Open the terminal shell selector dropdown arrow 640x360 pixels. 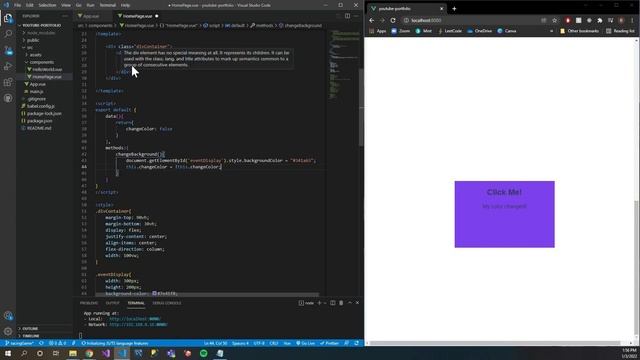[325, 303]
